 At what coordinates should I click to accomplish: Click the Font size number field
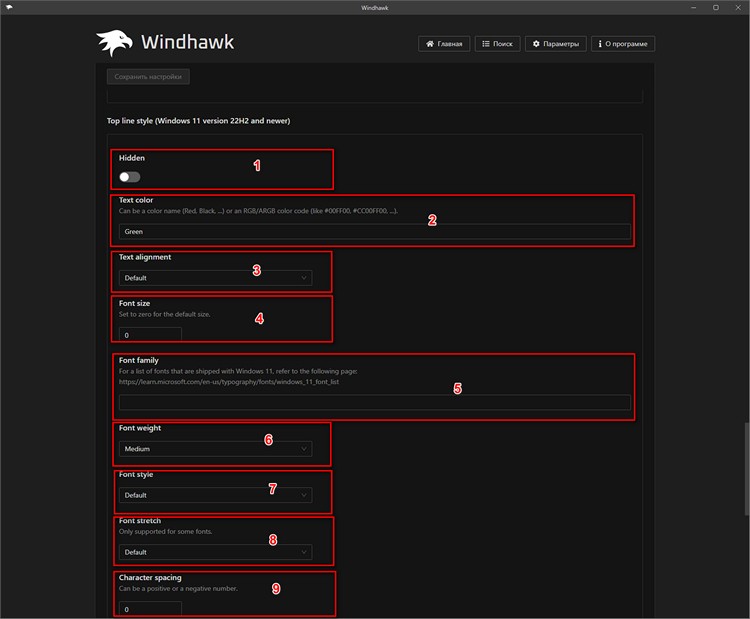pyautogui.click(x=150, y=335)
